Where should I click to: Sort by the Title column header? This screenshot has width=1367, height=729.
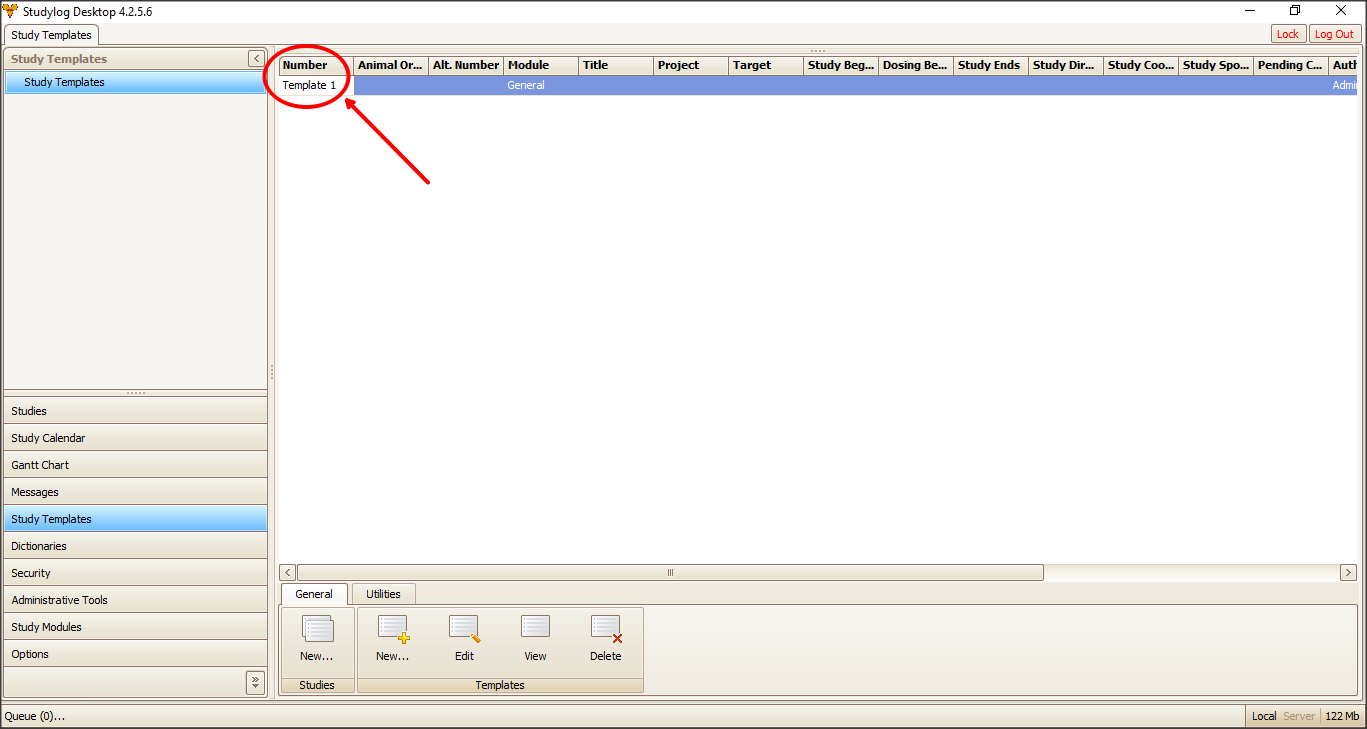click(616, 65)
